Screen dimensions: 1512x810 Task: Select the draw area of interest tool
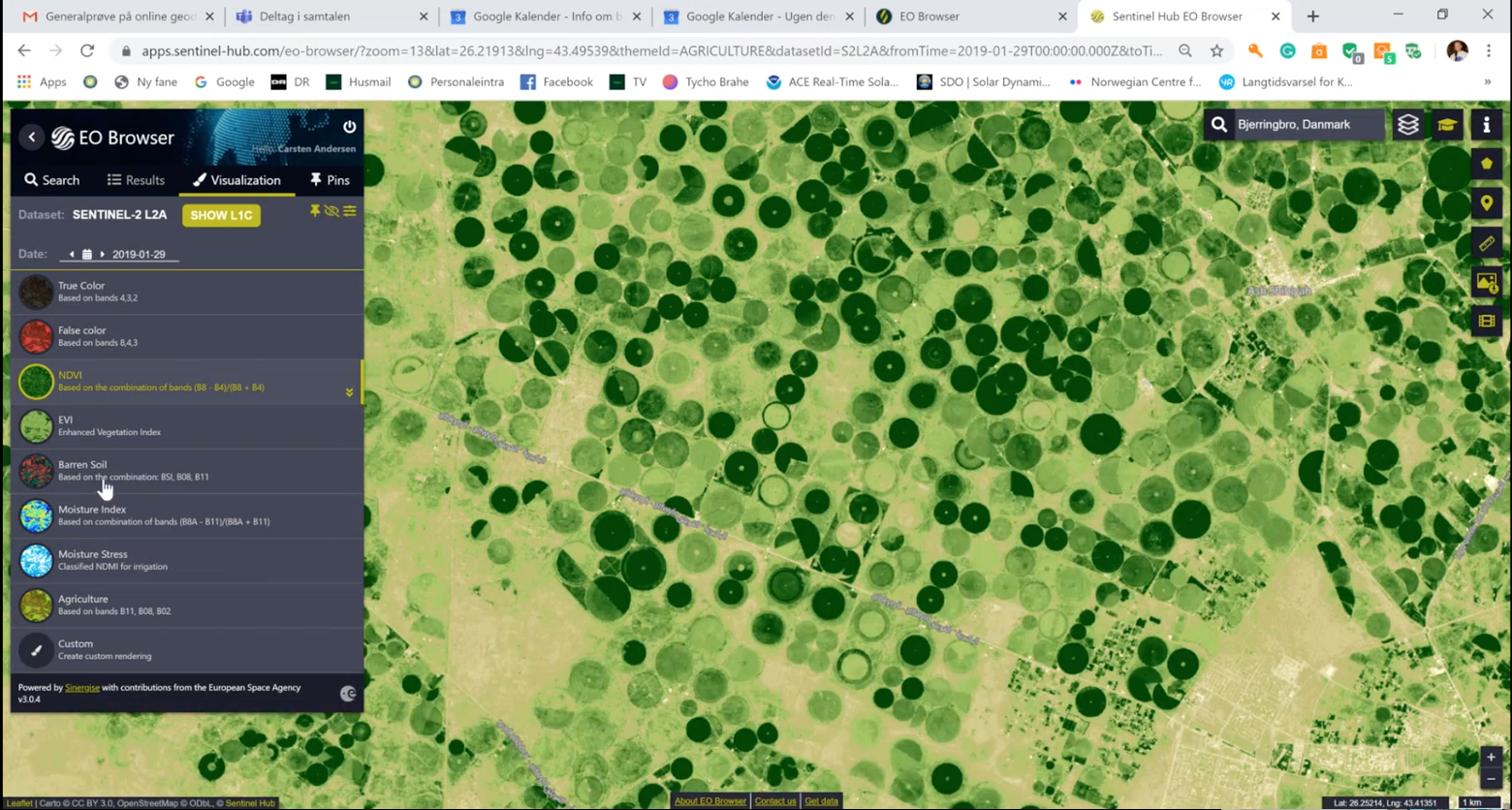1487,164
